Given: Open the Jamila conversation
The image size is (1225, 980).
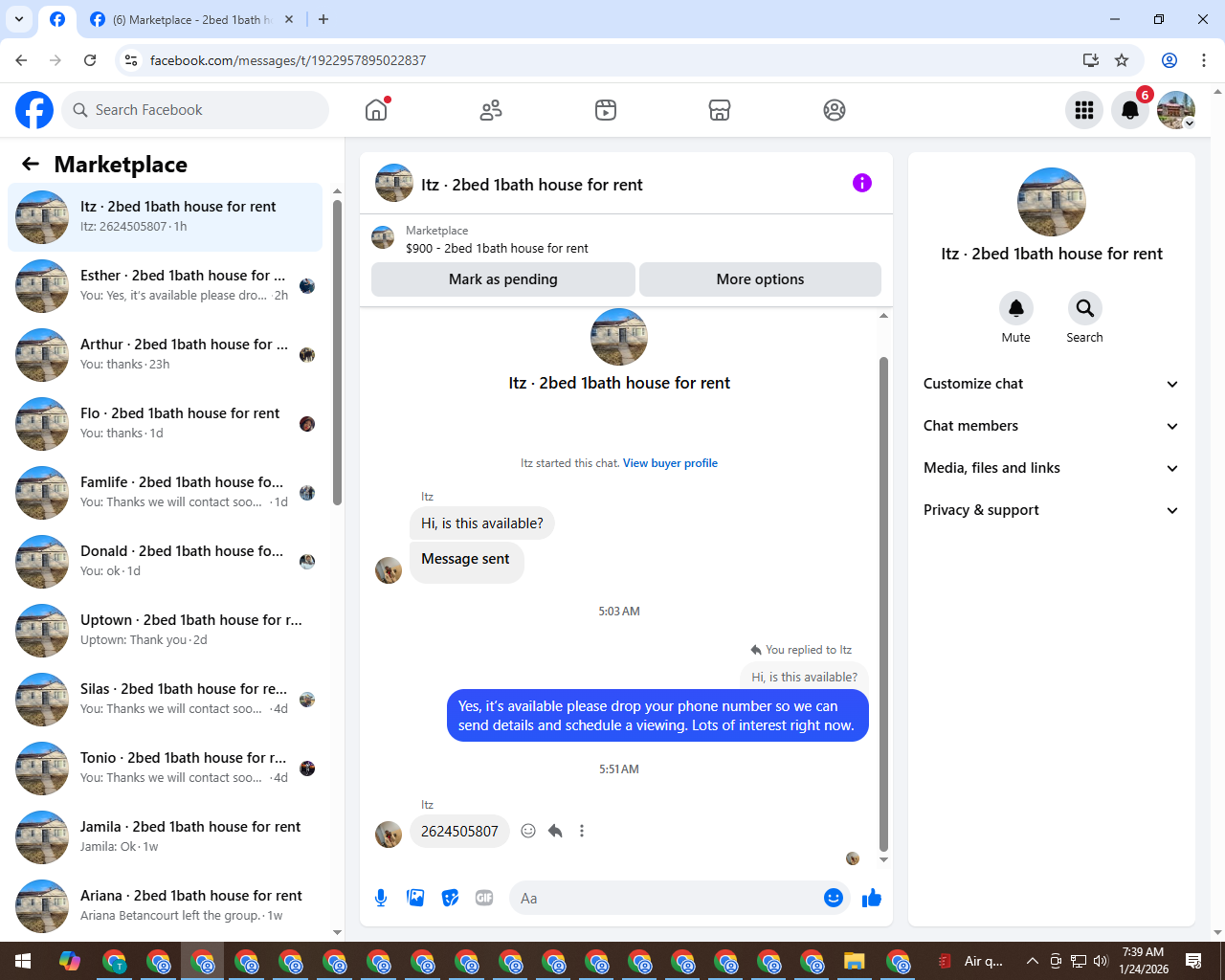Looking at the screenshot, I should click(165, 837).
